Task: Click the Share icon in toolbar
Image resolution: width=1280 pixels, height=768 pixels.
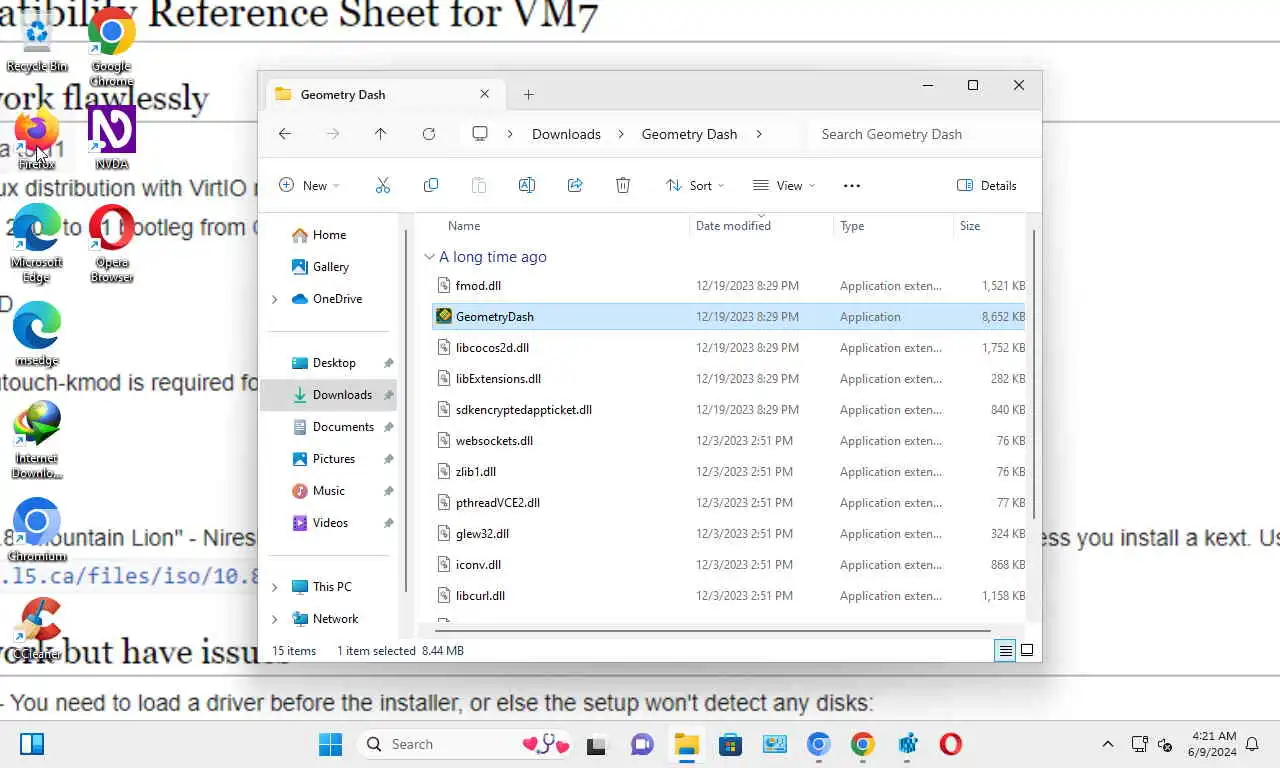Action: pos(575,185)
